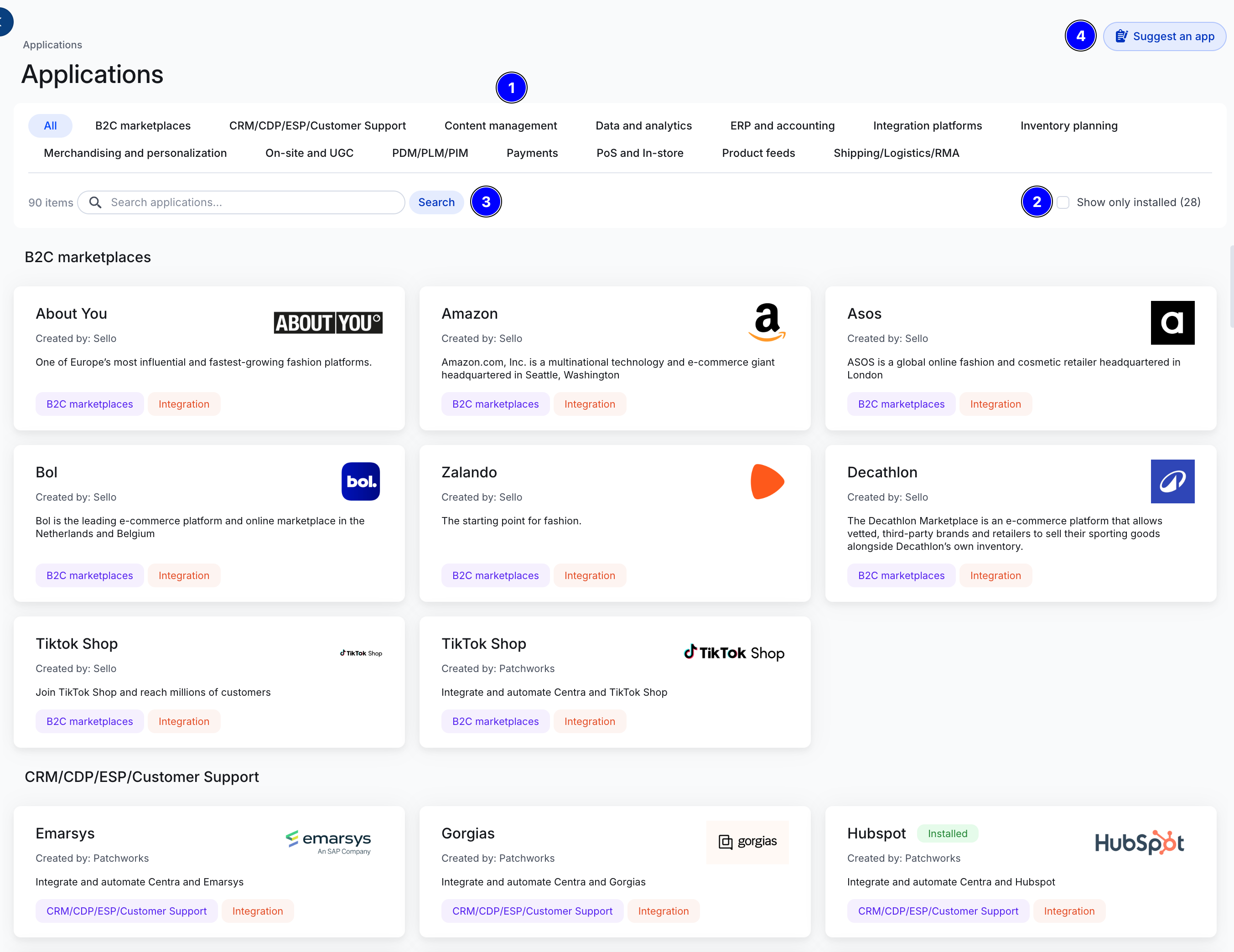Click Integration tag on Sello Tiktok Shop card

point(184,721)
